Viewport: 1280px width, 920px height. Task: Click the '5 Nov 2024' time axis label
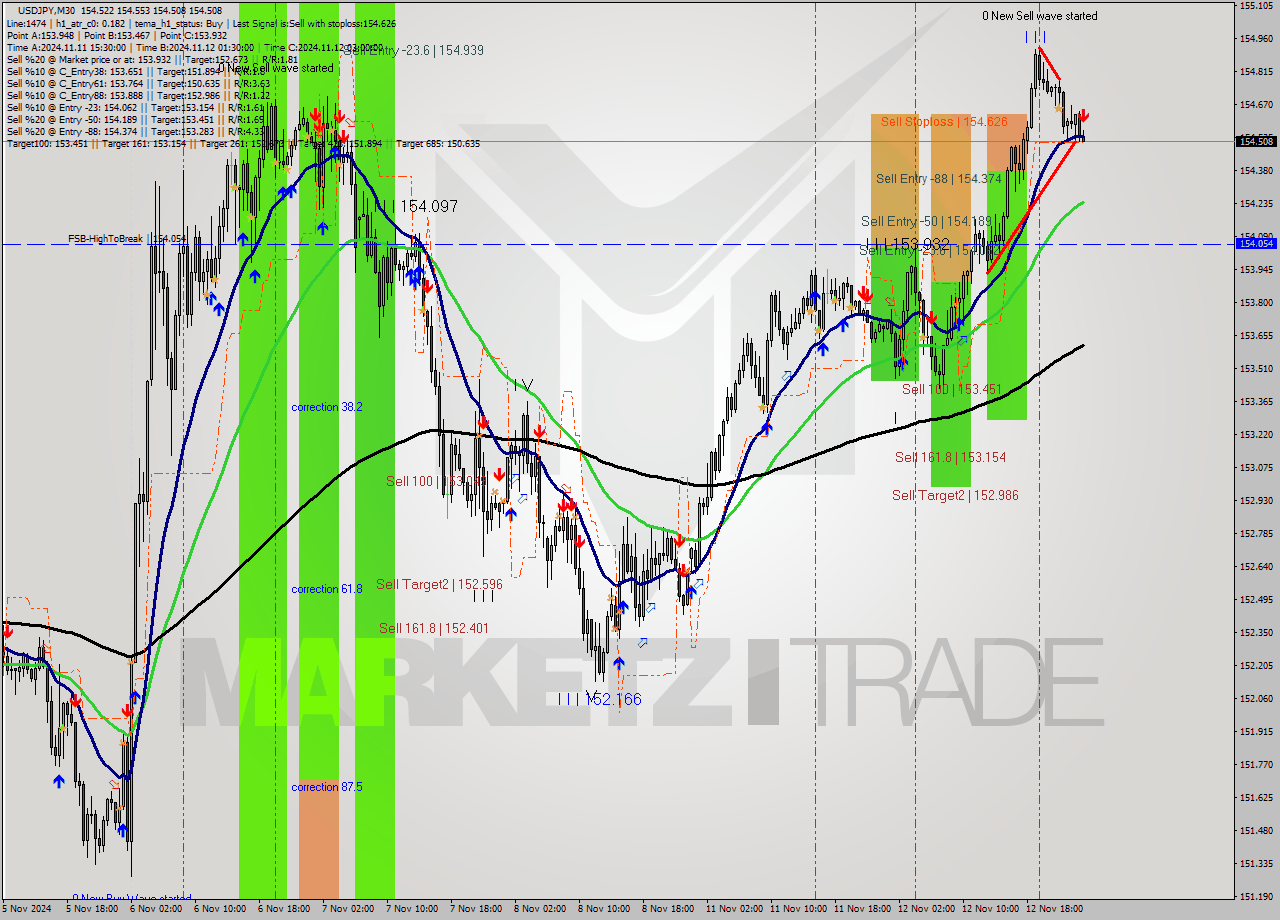pyautogui.click(x=28, y=909)
